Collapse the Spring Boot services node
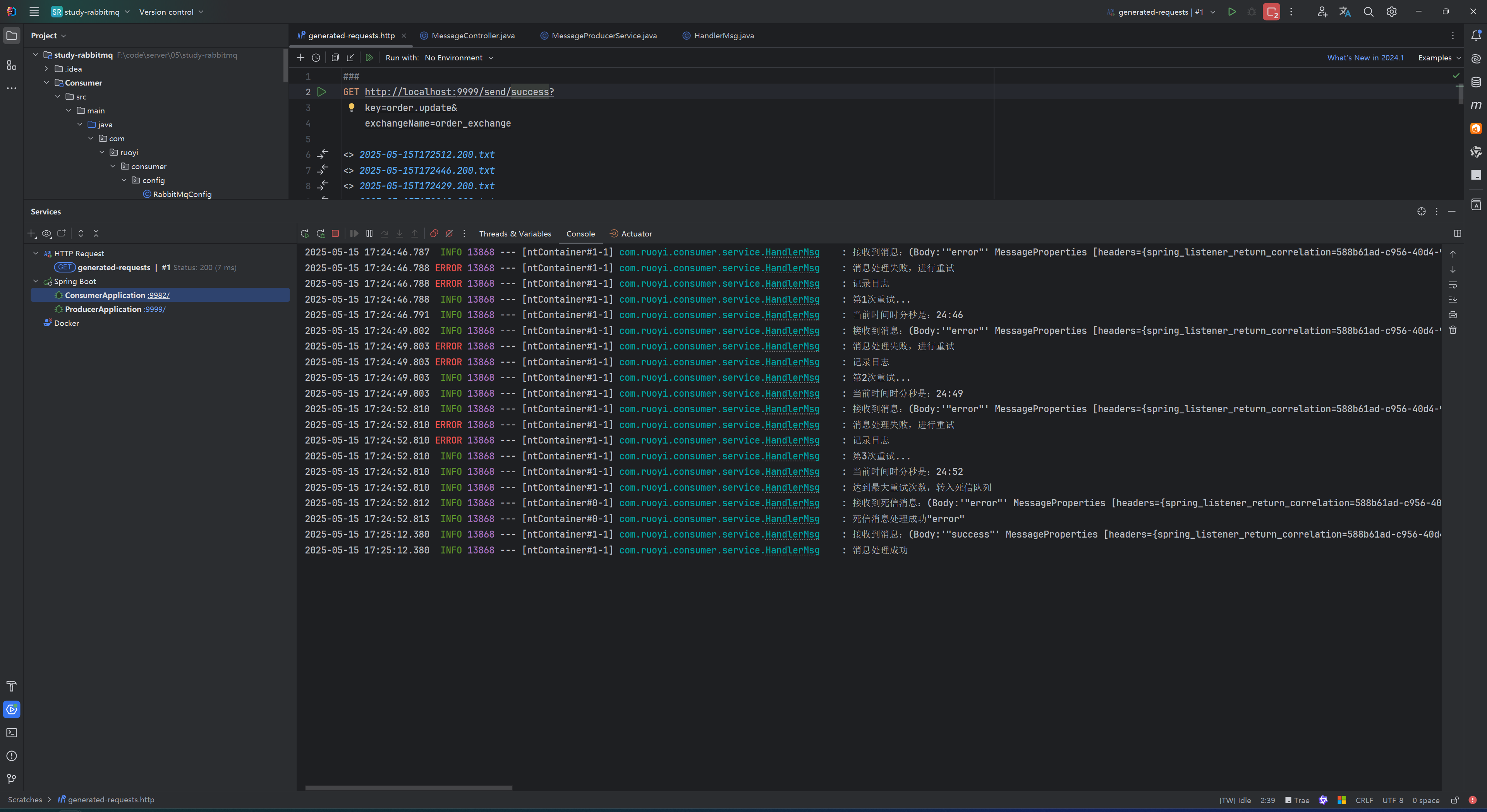1487x812 pixels. click(x=36, y=282)
